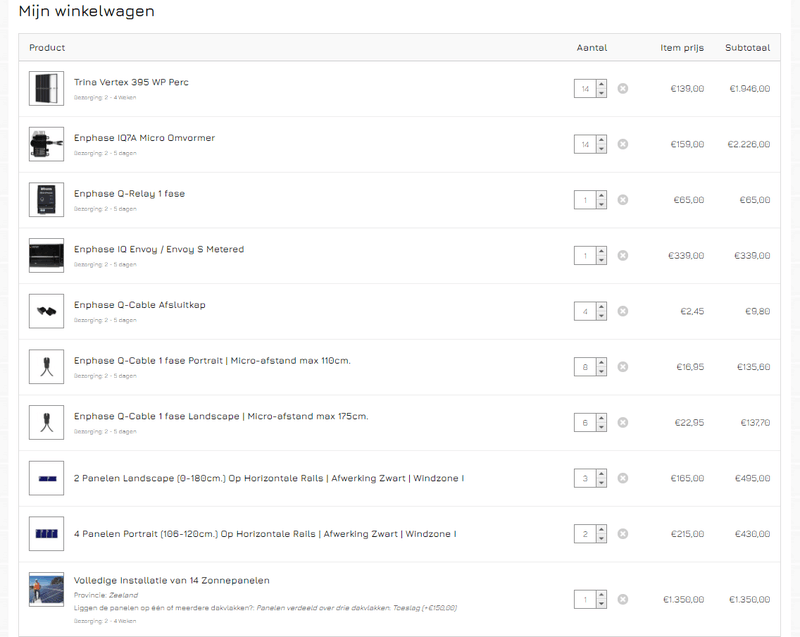
Task: Open Q-Cable Afsluitkap product thumbnail
Action: pyautogui.click(x=46, y=311)
